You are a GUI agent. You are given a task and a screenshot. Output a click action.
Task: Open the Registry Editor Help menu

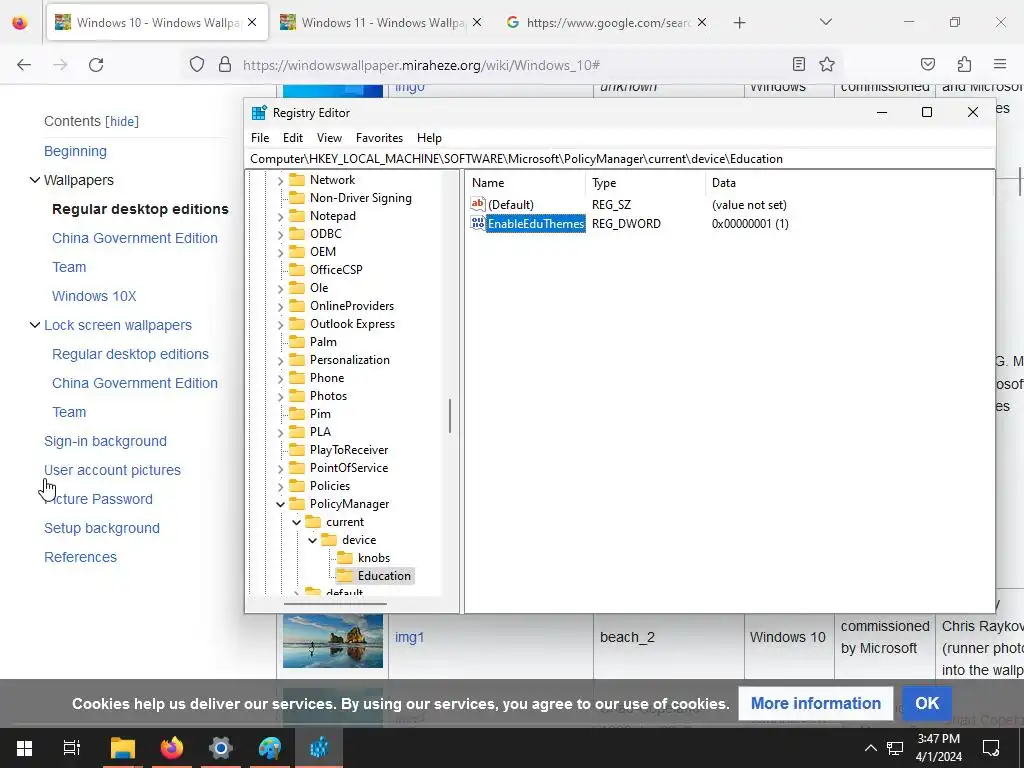(429, 138)
